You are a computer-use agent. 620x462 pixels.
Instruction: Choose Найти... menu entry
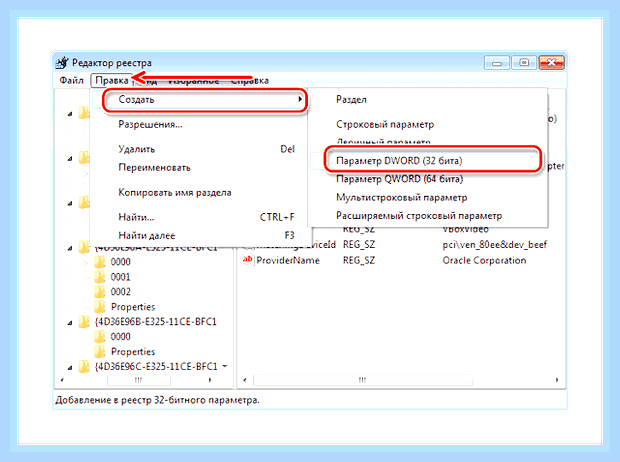coord(136,217)
